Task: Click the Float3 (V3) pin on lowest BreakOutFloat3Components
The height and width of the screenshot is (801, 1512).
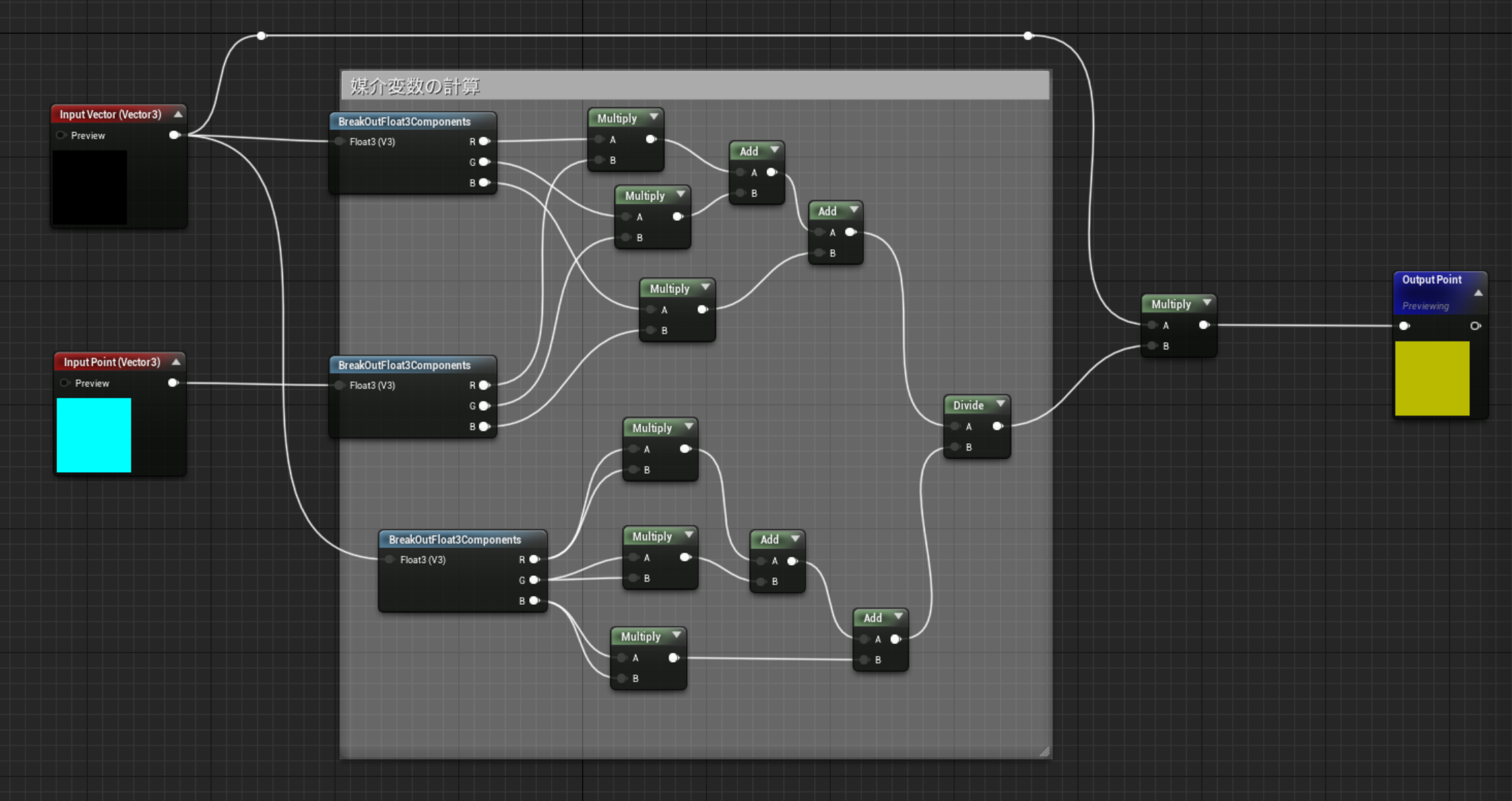Action: (x=390, y=560)
